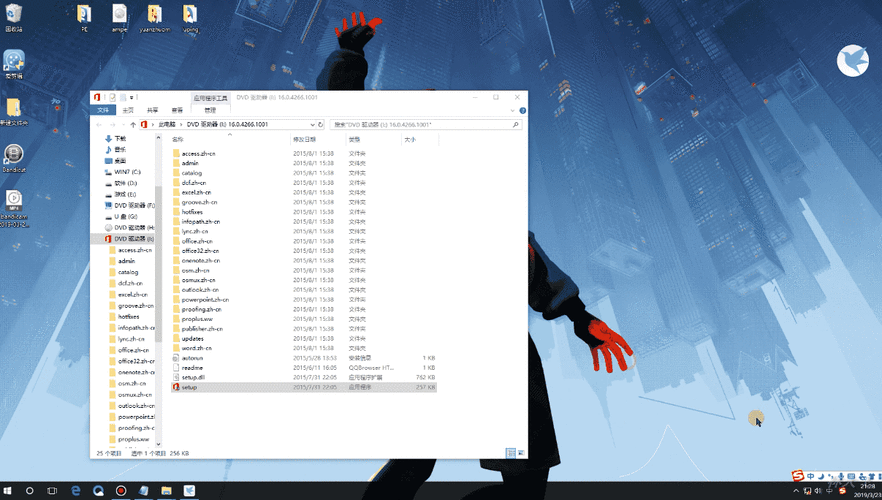Select 软件 (D:) drive in tree

[125, 183]
